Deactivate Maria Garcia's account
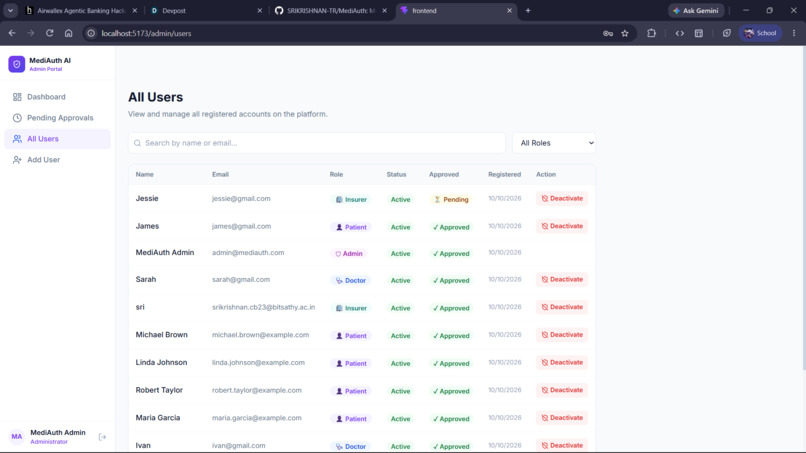This screenshot has width=806, height=453. click(562, 418)
